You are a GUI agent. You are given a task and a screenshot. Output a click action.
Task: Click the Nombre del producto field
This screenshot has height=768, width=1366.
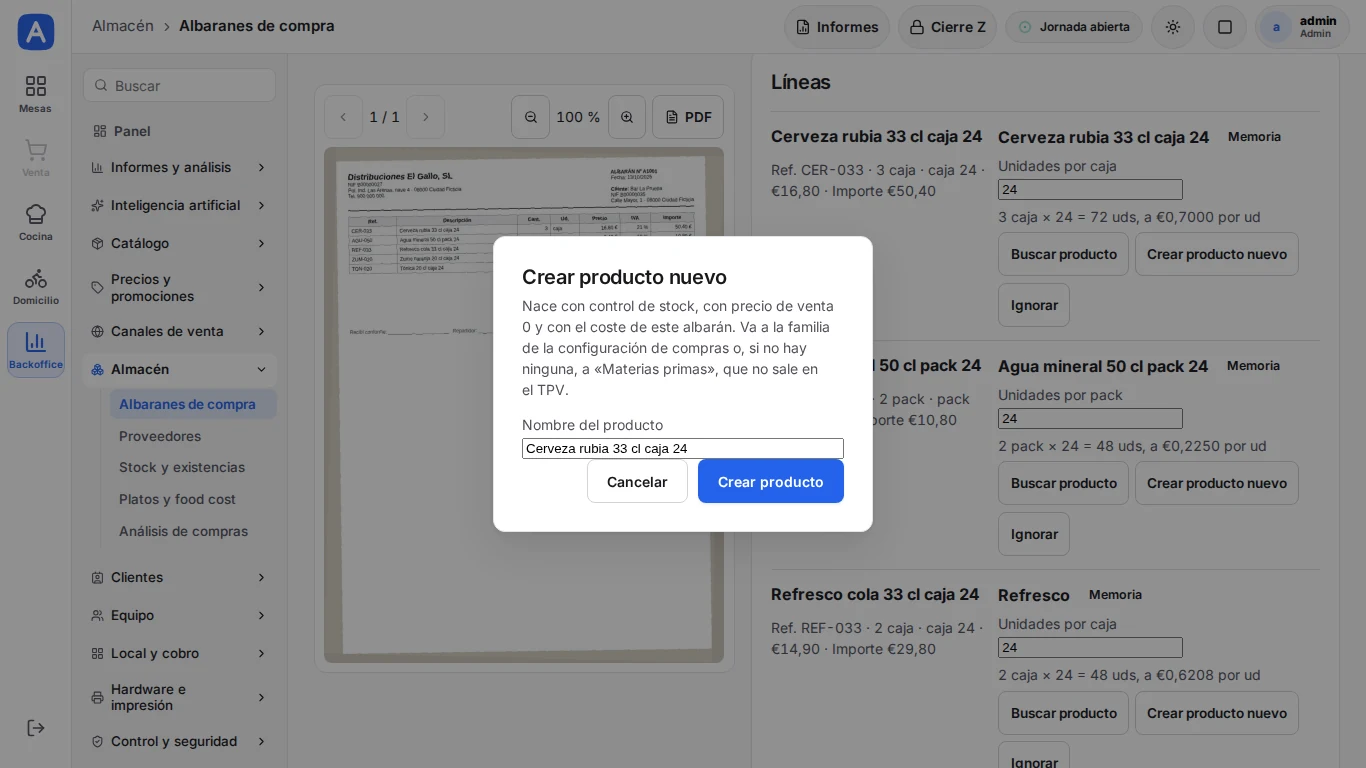(x=683, y=449)
